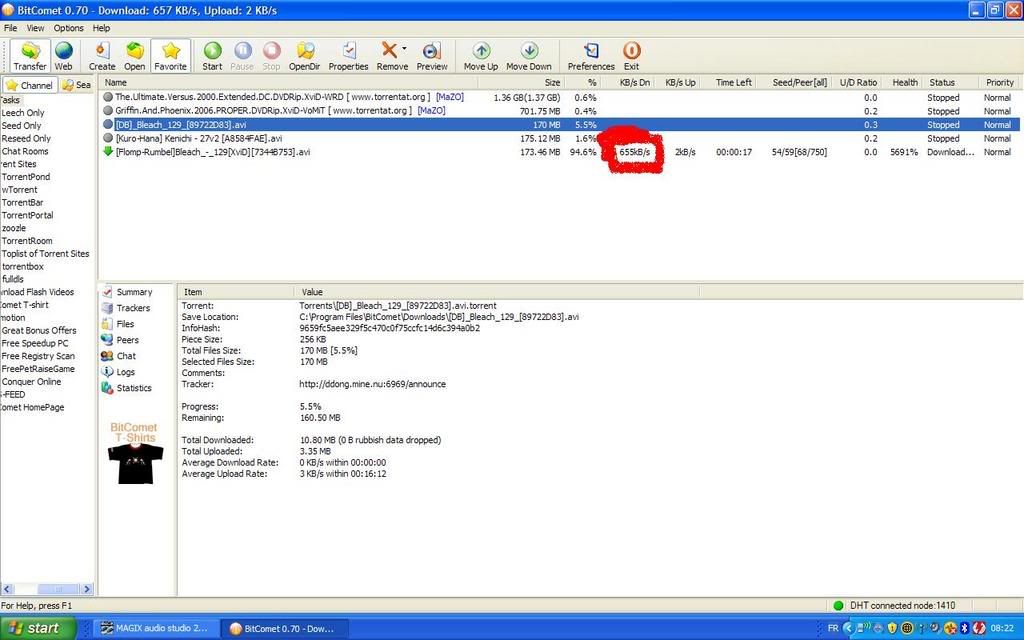The height and width of the screenshot is (640, 1024).
Task: Switch to the Web view toolbar icon
Action: pyautogui.click(x=63, y=56)
